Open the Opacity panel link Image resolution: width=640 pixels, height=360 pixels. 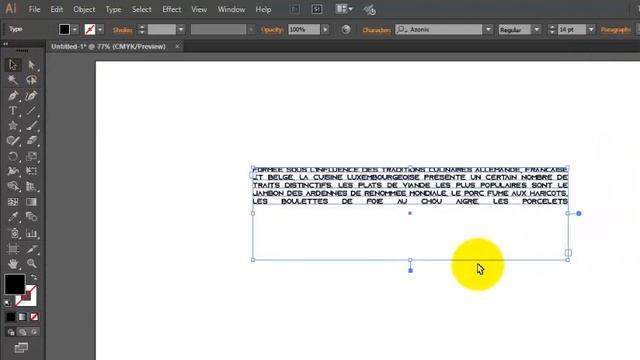pos(272,30)
